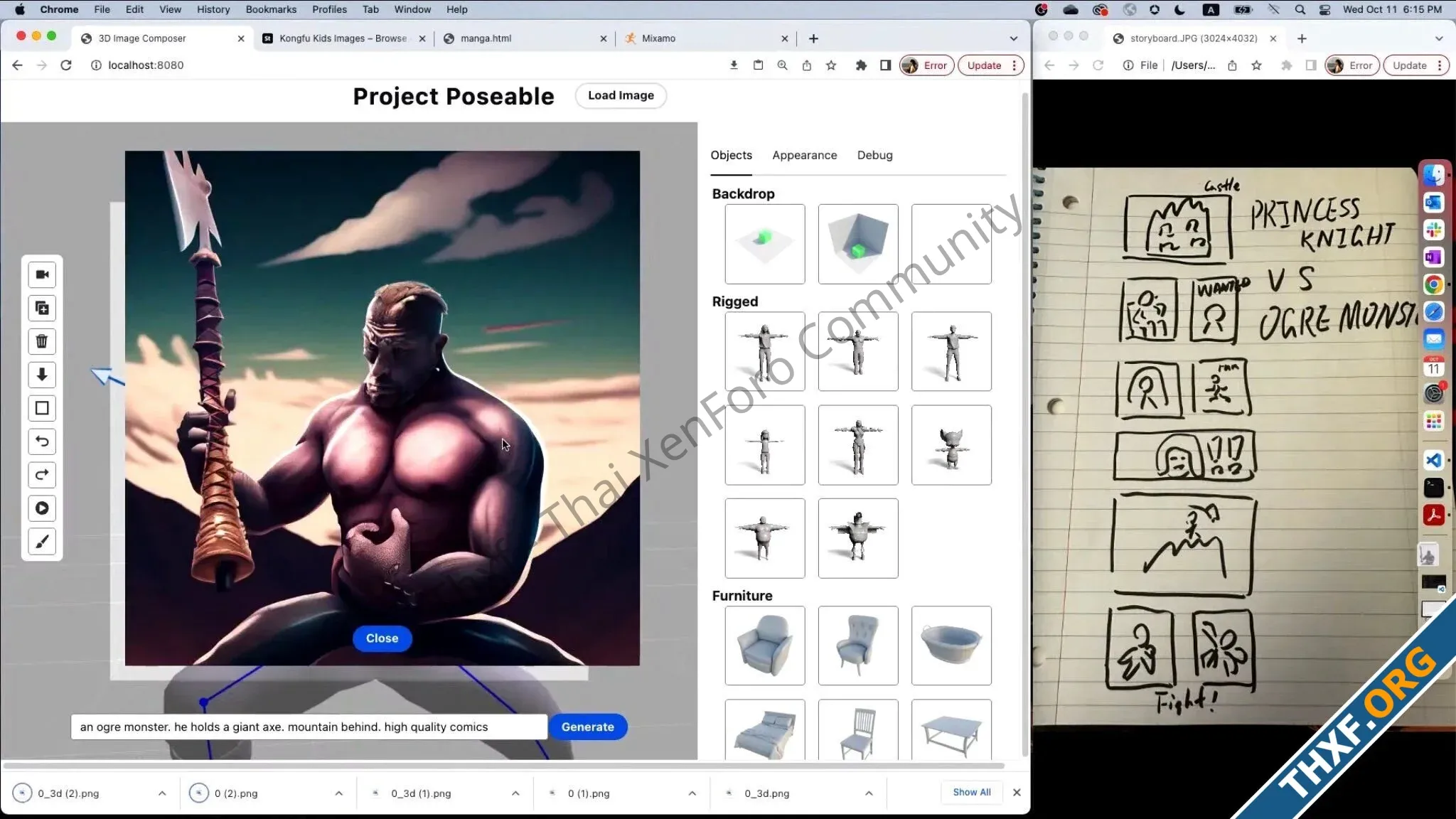
Task: Select the paintbrush tool icon
Action: pyautogui.click(x=42, y=542)
